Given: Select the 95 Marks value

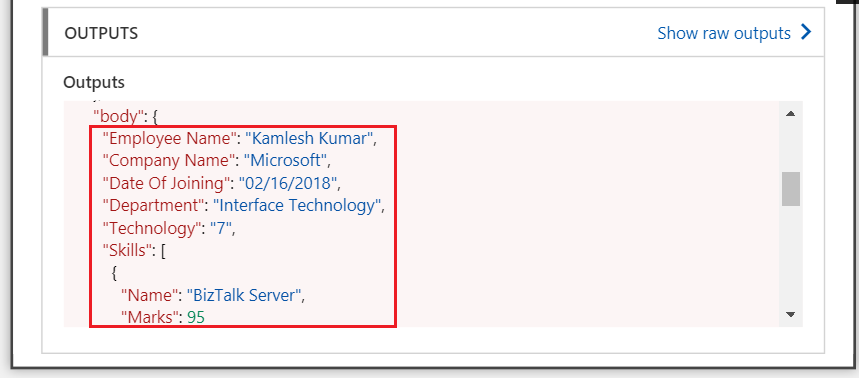Looking at the screenshot, I should pyautogui.click(x=196, y=317).
